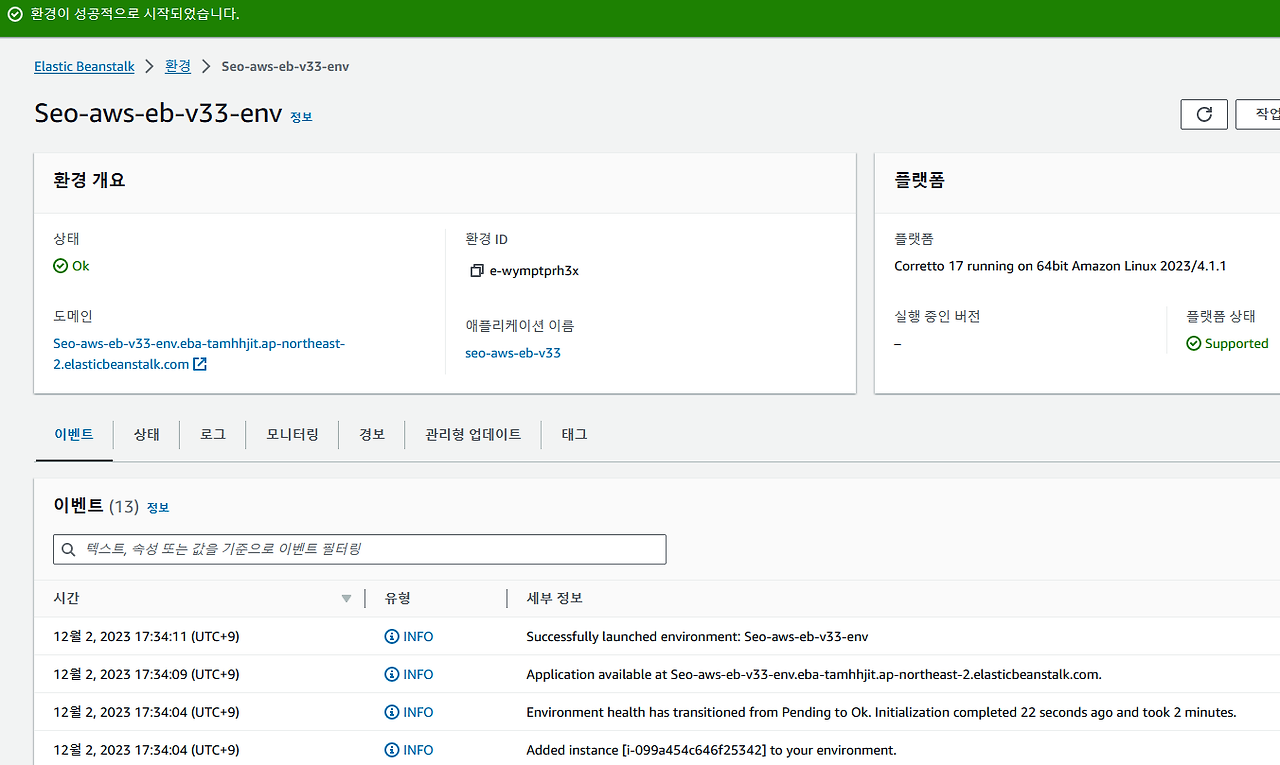This screenshot has width=1280, height=765.
Task: Click 'Application available at' event detail
Action: point(814,675)
